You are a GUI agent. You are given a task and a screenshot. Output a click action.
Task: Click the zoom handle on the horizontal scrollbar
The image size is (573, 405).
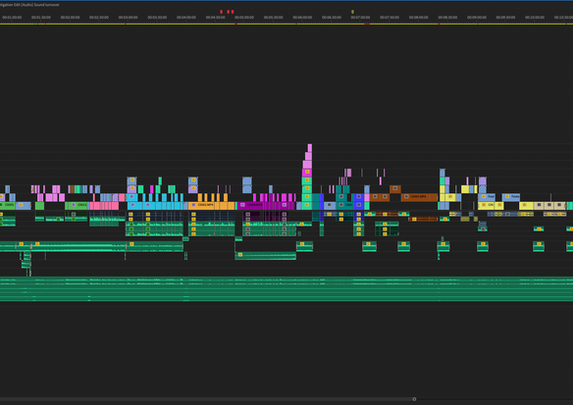414,399
